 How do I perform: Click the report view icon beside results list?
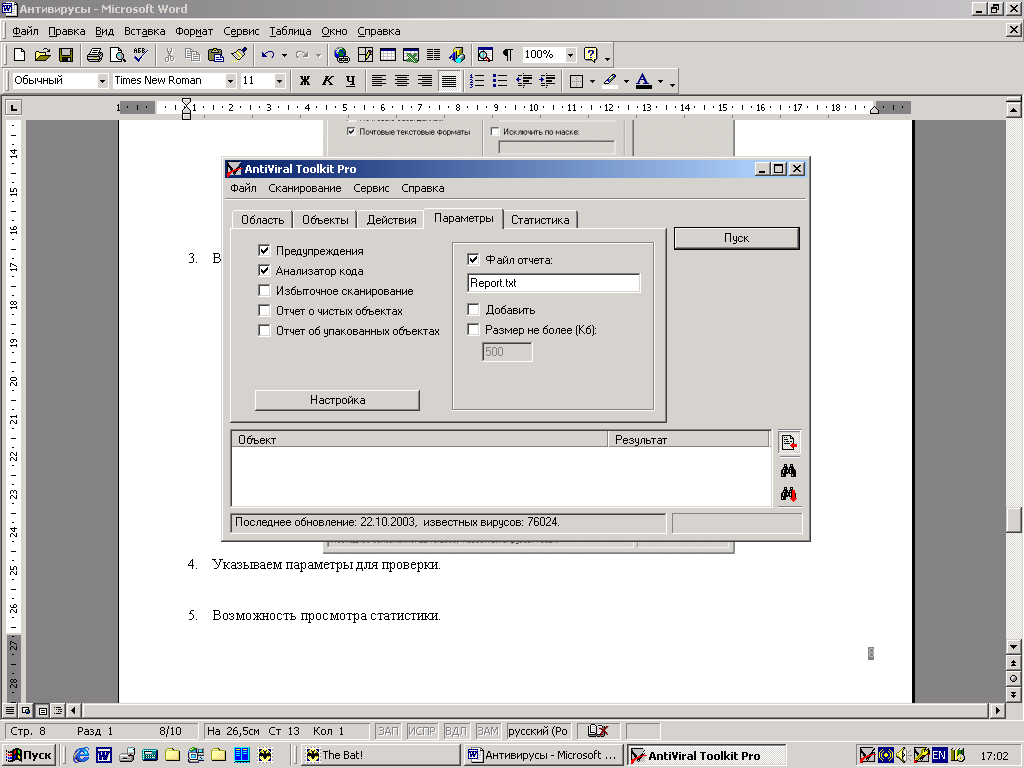coord(789,443)
